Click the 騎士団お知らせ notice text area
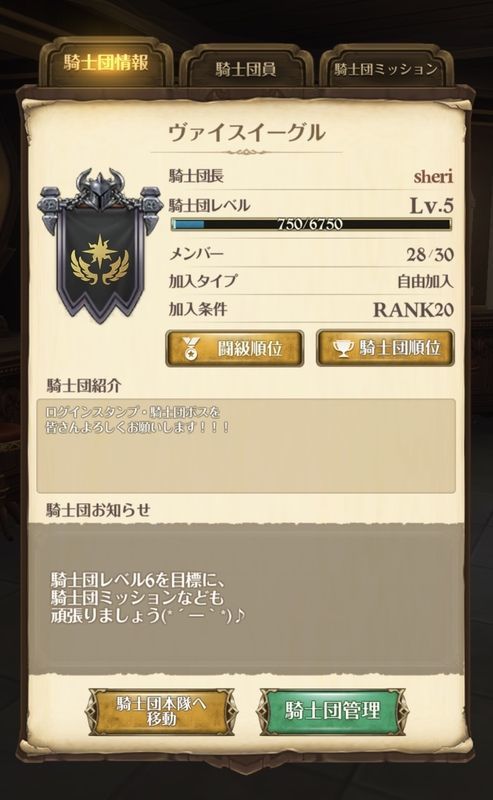493x800 pixels. [246, 598]
